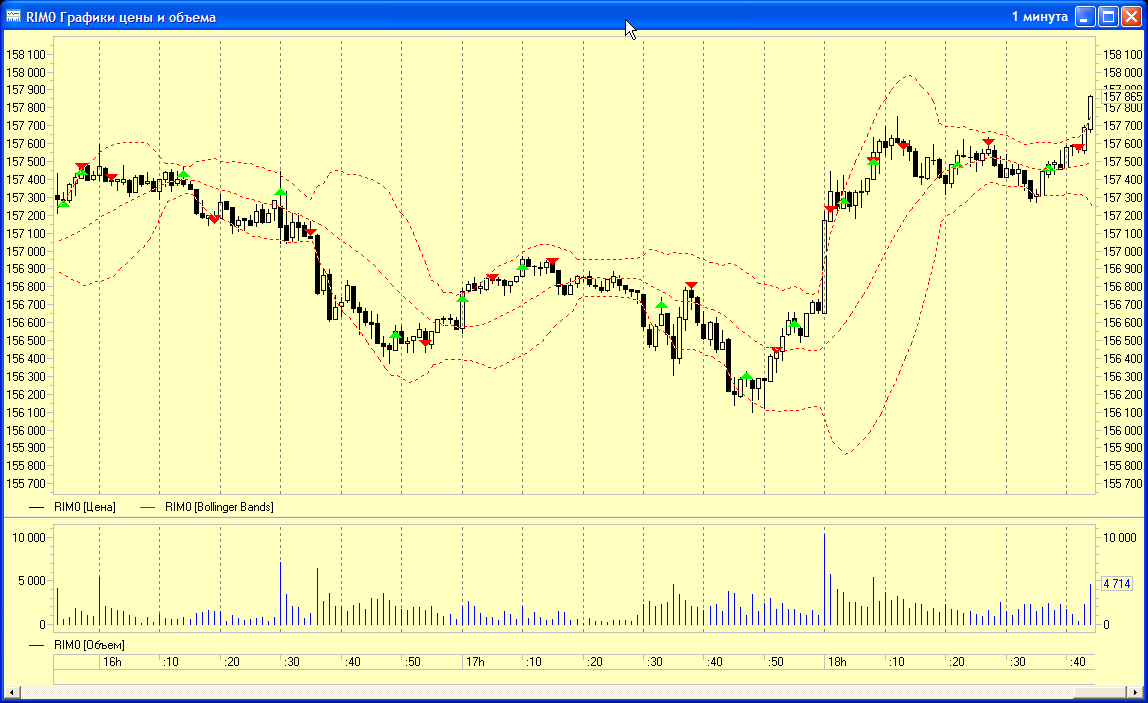Click the red Bollinger Bands legend line swatch
The height and width of the screenshot is (703, 1148).
point(148,507)
